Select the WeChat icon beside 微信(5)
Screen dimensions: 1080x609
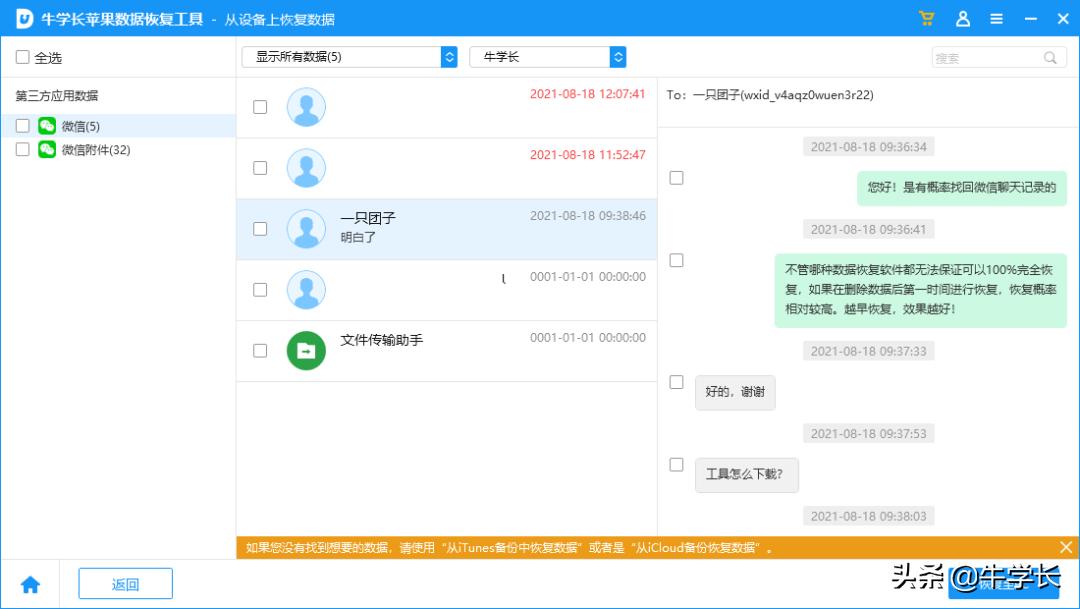[45, 128]
